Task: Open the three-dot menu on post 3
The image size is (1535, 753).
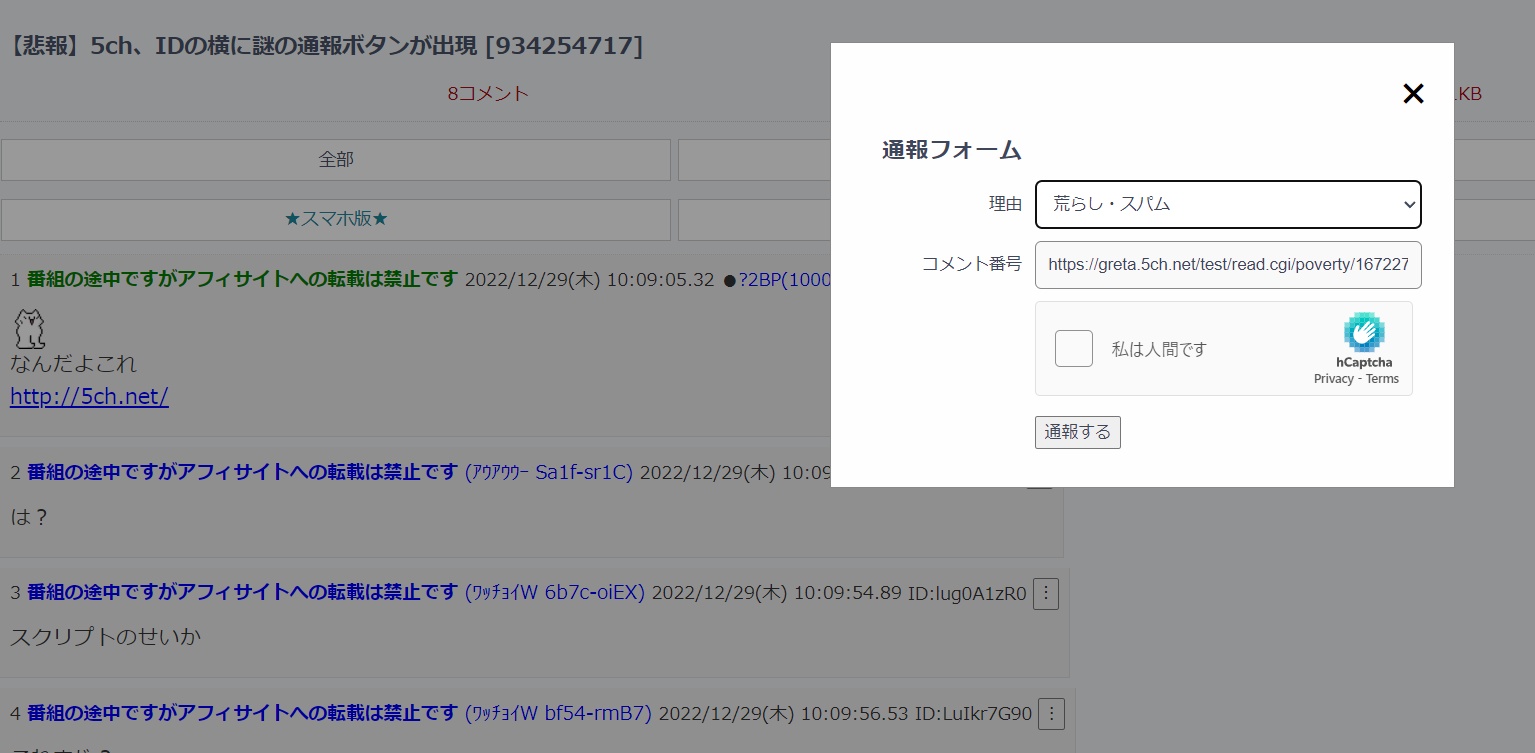Action: tap(1046, 593)
